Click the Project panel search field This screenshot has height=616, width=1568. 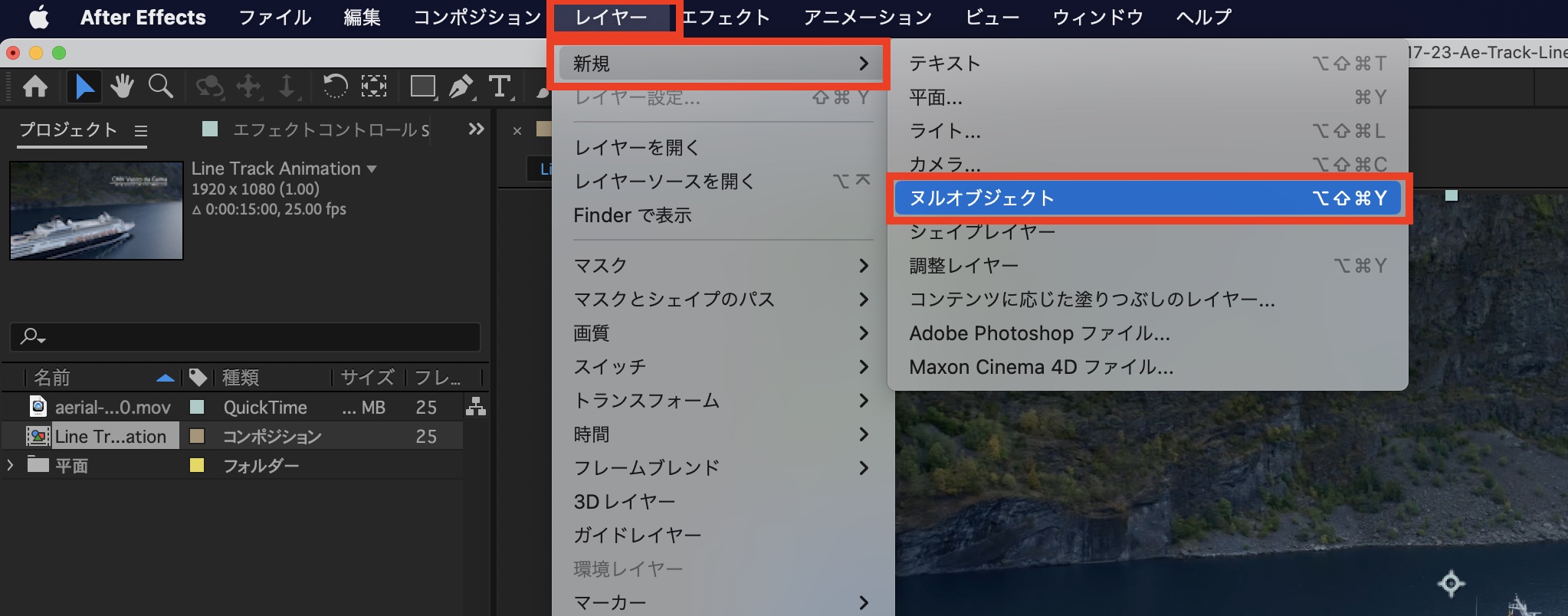245,336
